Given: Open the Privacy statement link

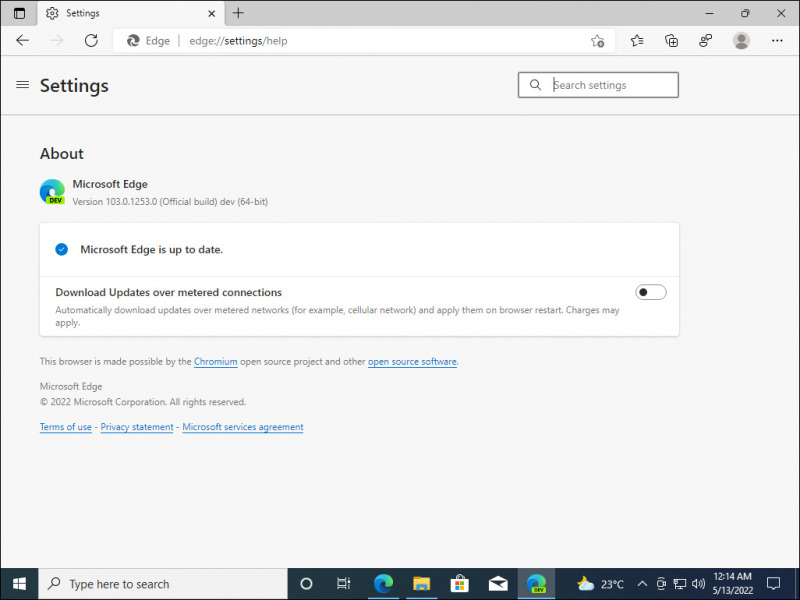Looking at the screenshot, I should point(137,427).
